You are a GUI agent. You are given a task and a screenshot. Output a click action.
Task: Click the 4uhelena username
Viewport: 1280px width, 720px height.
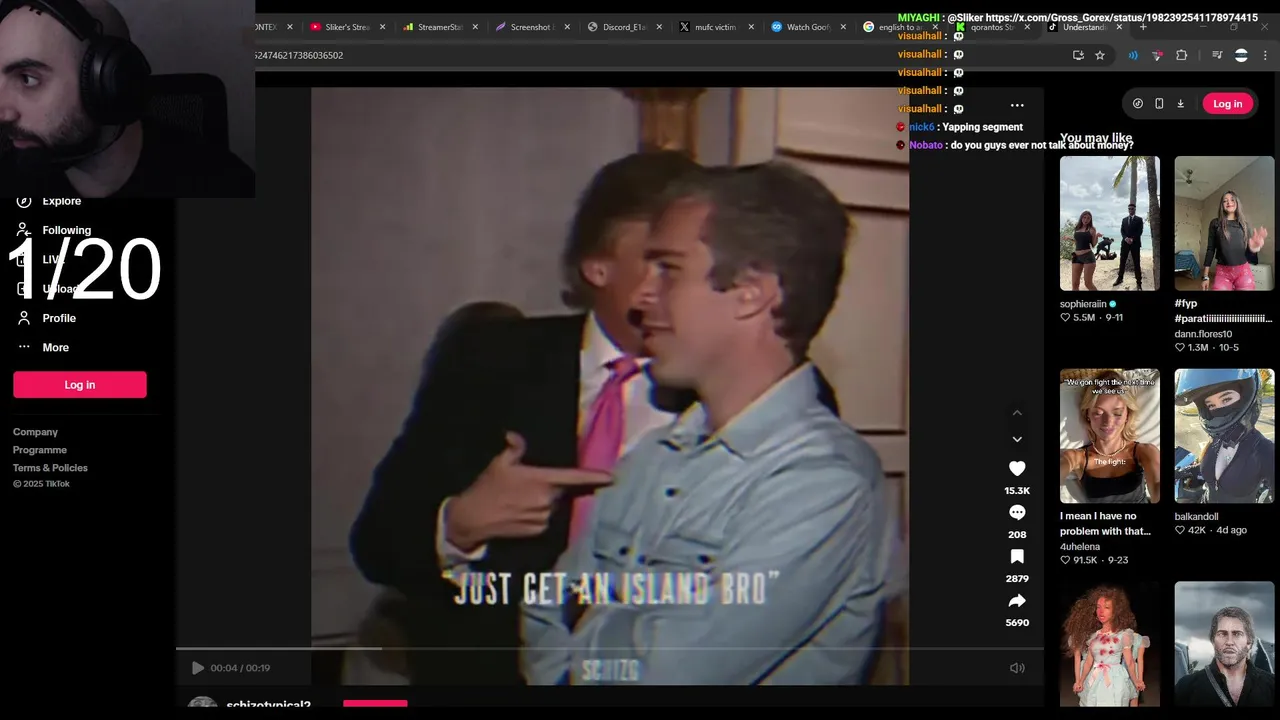tap(1080, 547)
